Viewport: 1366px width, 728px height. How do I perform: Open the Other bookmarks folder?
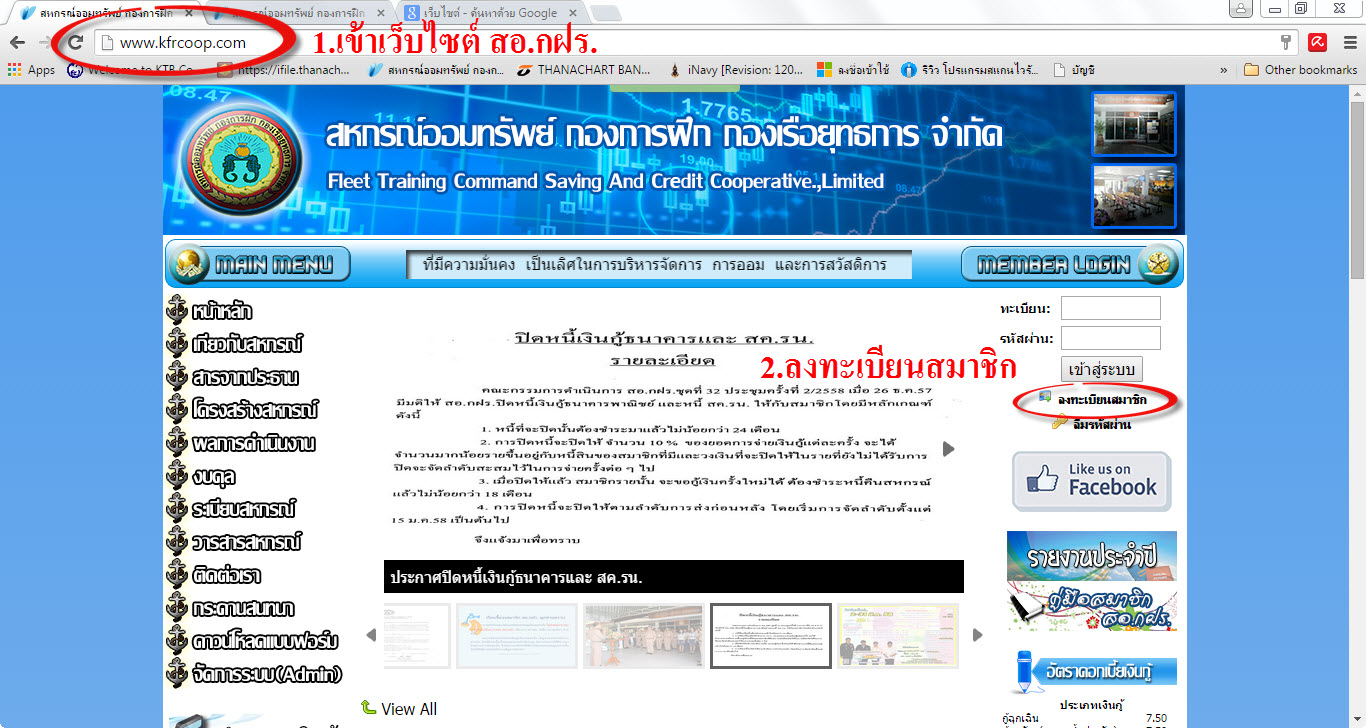(x=1300, y=70)
